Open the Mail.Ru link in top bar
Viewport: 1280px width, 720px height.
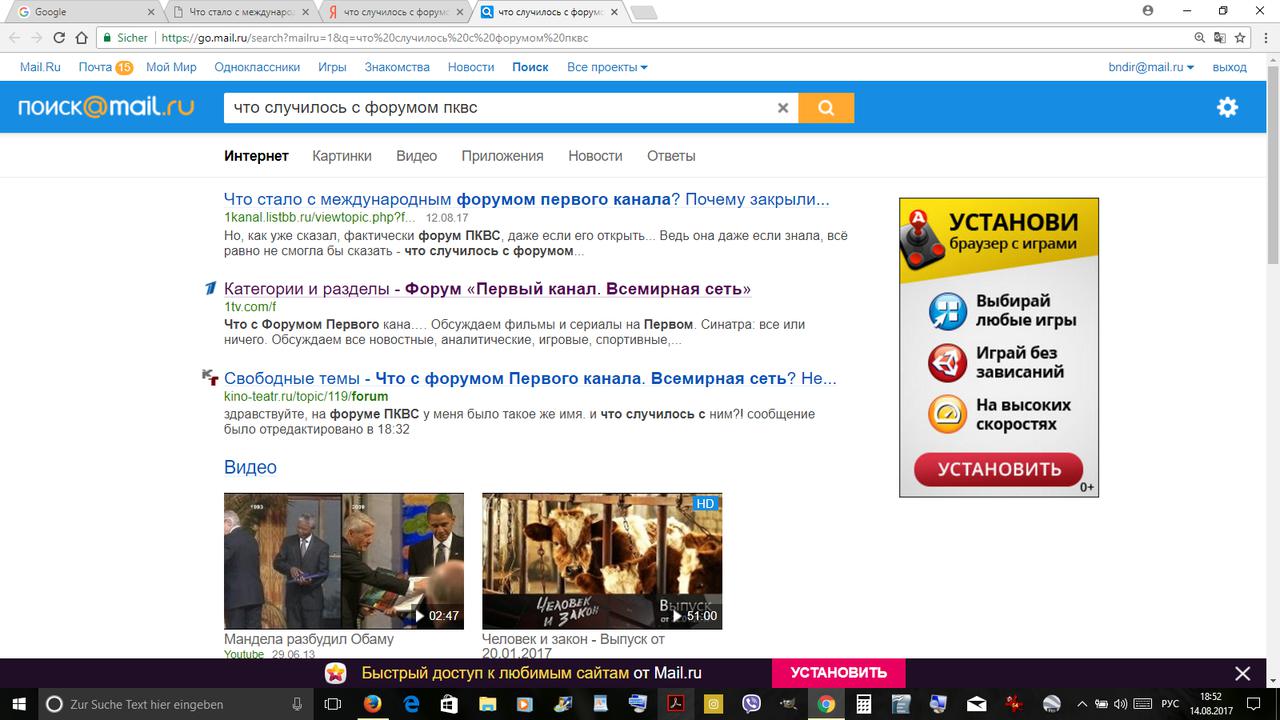pos(40,67)
